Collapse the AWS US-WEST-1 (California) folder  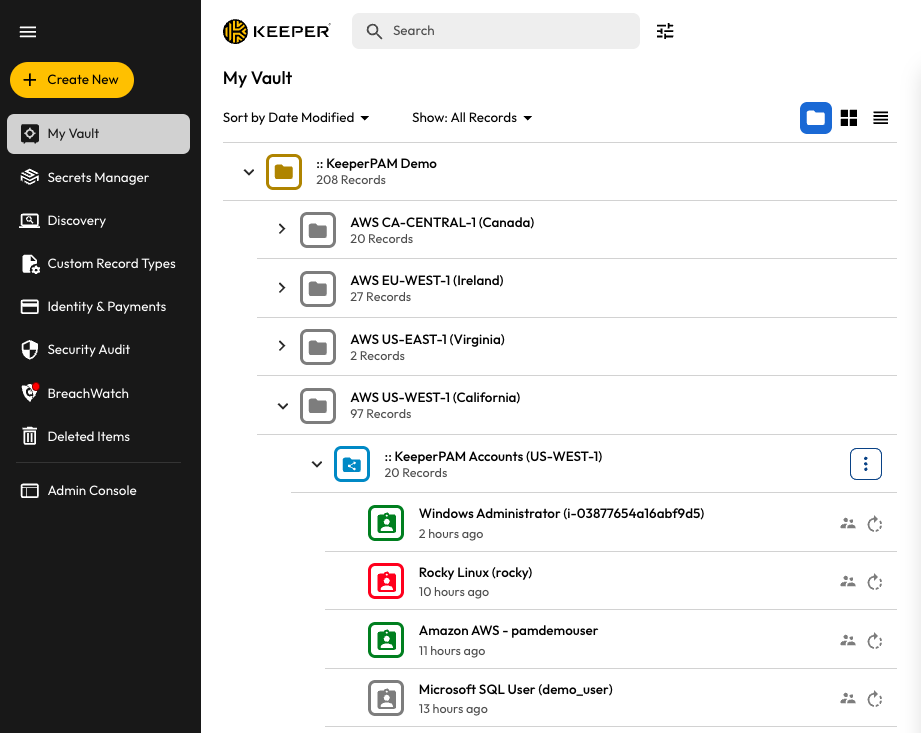pos(282,406)
